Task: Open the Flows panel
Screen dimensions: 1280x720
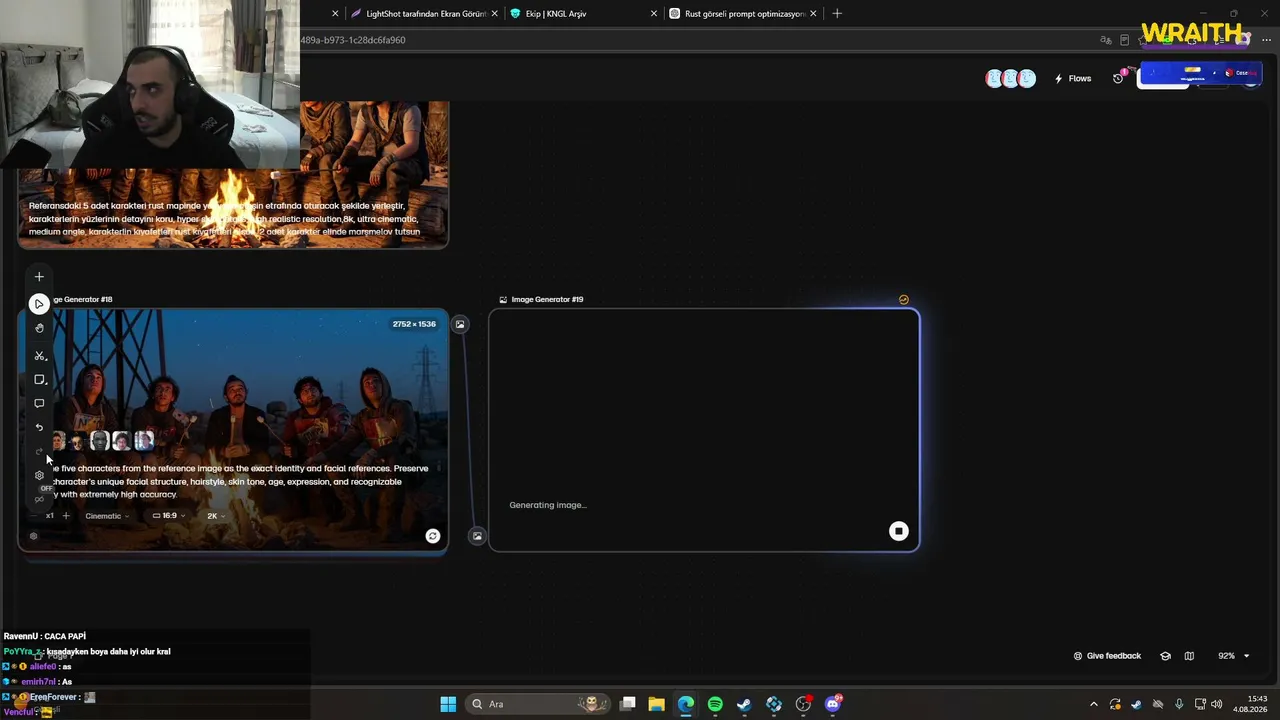Action: click(x=1073, y=78)
